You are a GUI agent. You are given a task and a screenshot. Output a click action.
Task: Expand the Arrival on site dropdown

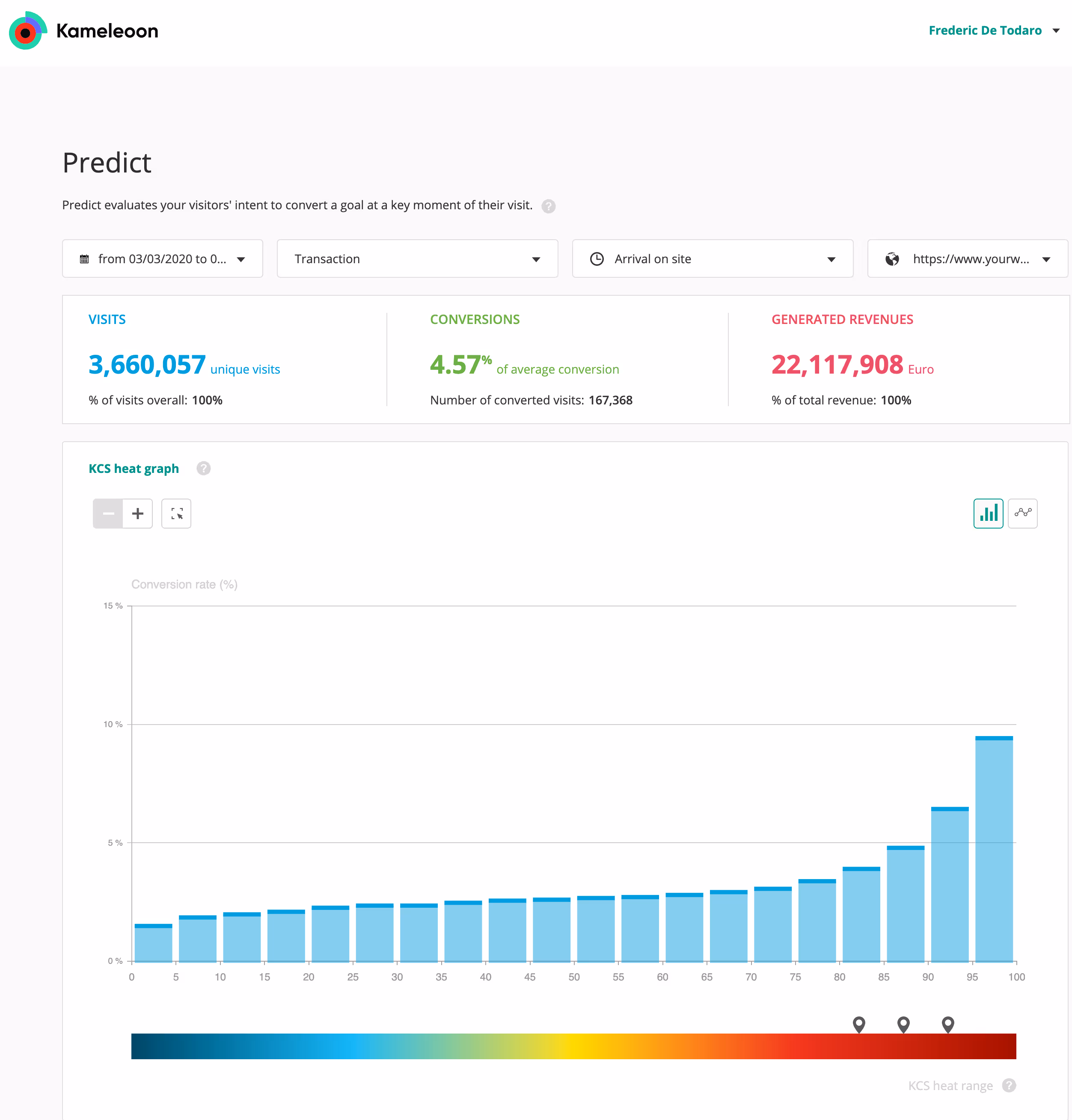(831, 258)
